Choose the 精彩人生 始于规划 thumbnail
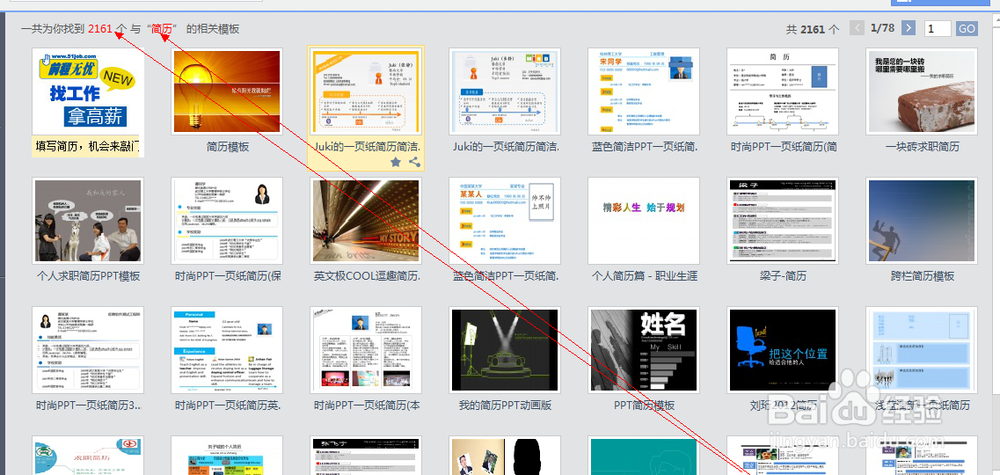The image size is (1000, 475). (x=644, y=221)
